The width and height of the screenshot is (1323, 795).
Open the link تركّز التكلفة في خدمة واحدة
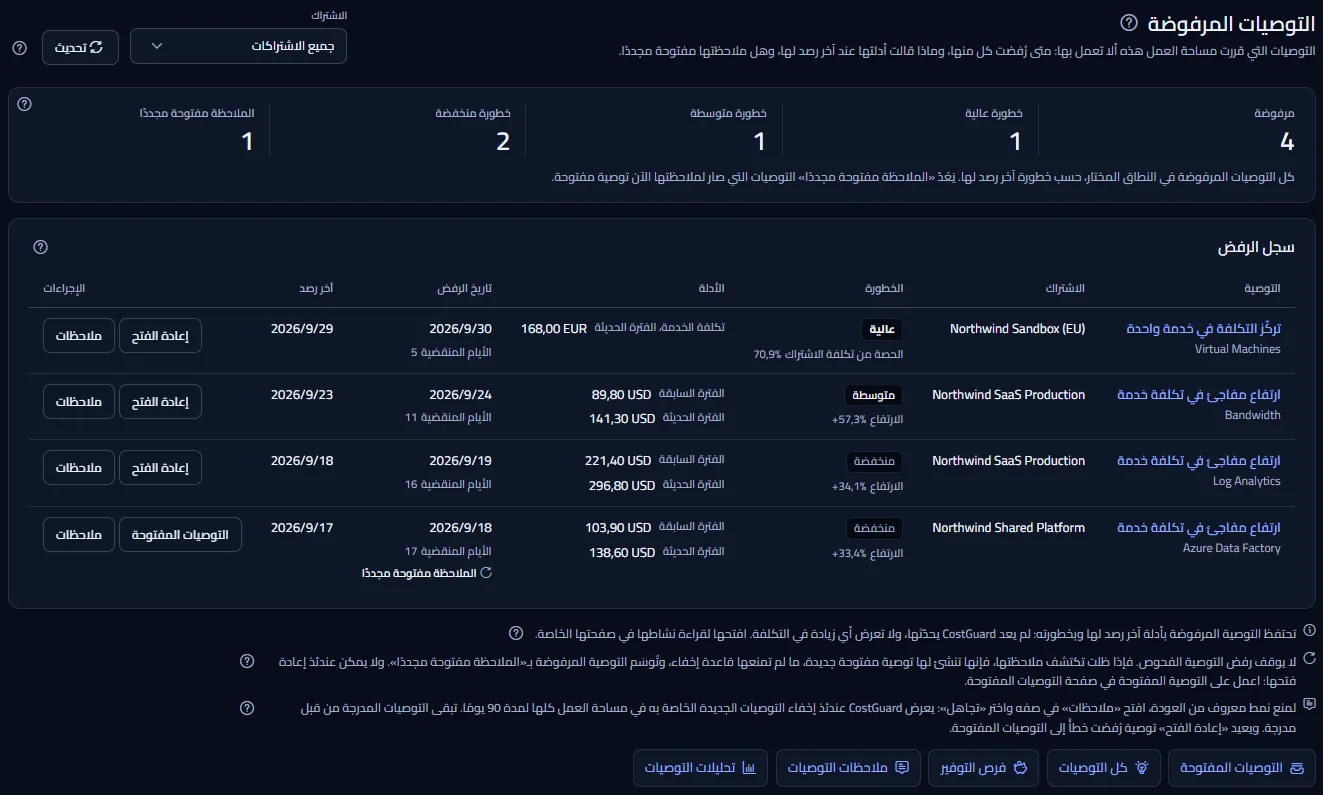tap(1203, 329)
